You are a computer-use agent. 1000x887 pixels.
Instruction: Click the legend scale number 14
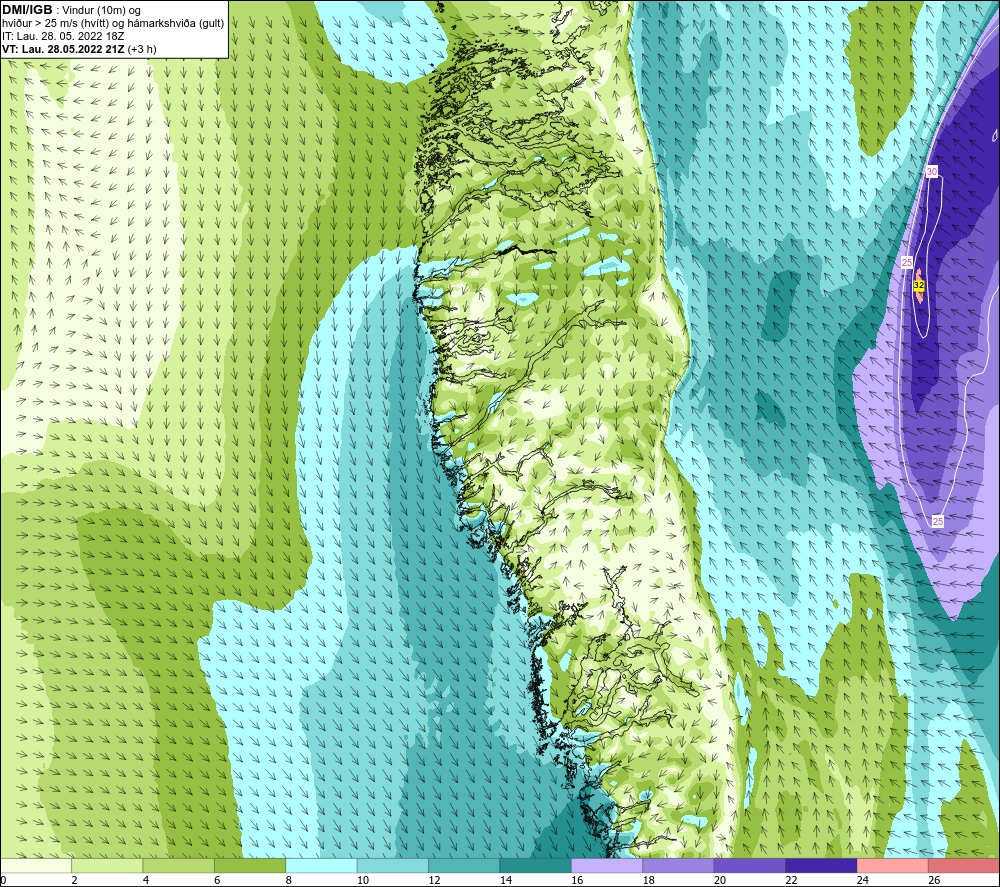506,880
